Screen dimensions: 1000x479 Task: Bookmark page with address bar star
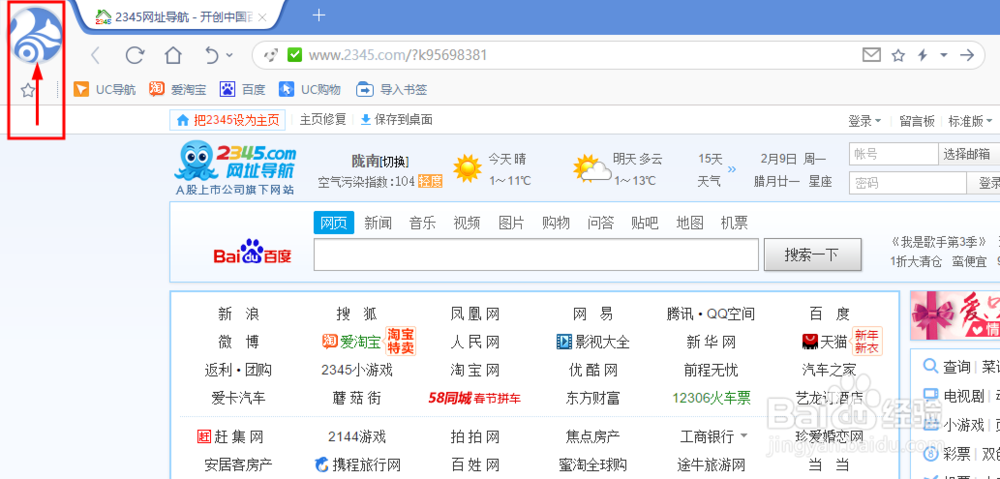(x=898, y=55)
